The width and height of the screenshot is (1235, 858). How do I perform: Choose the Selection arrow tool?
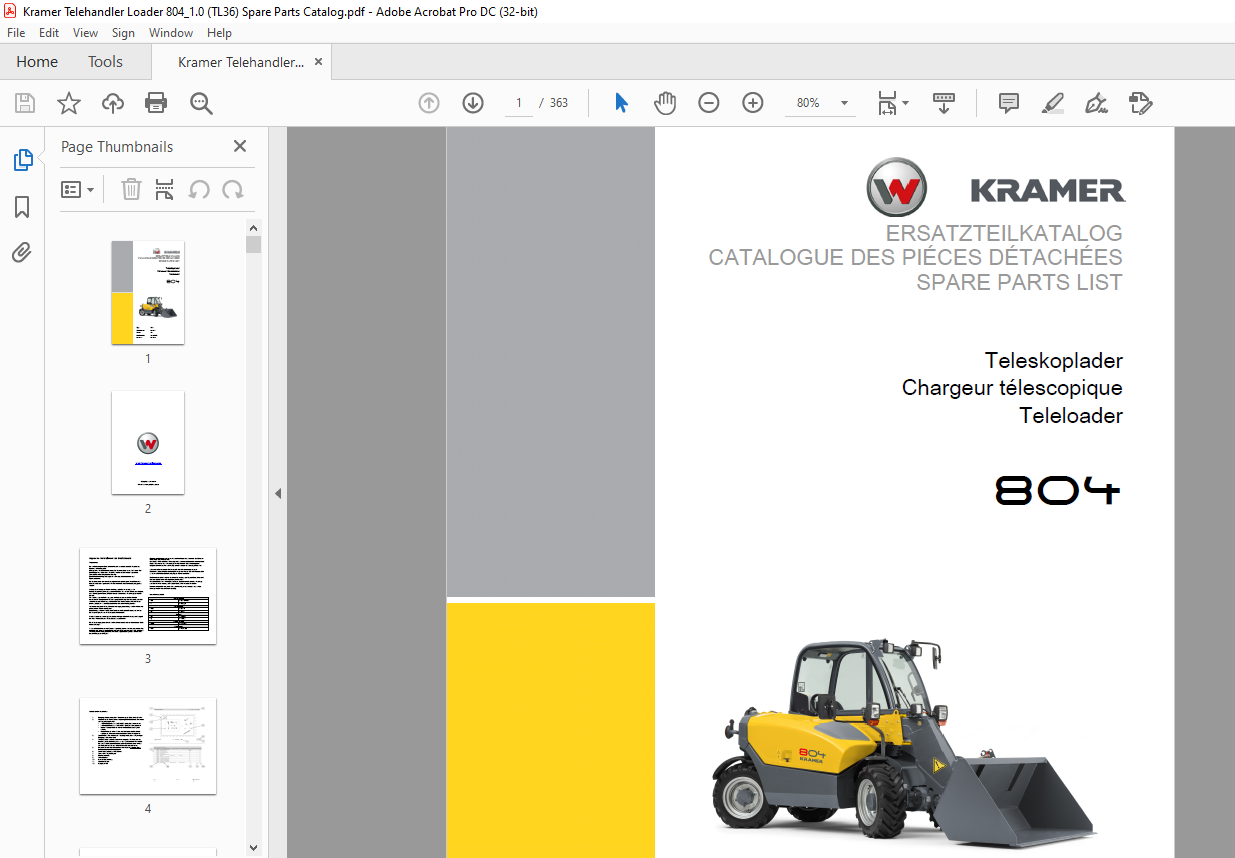click(x=621, y=103)
